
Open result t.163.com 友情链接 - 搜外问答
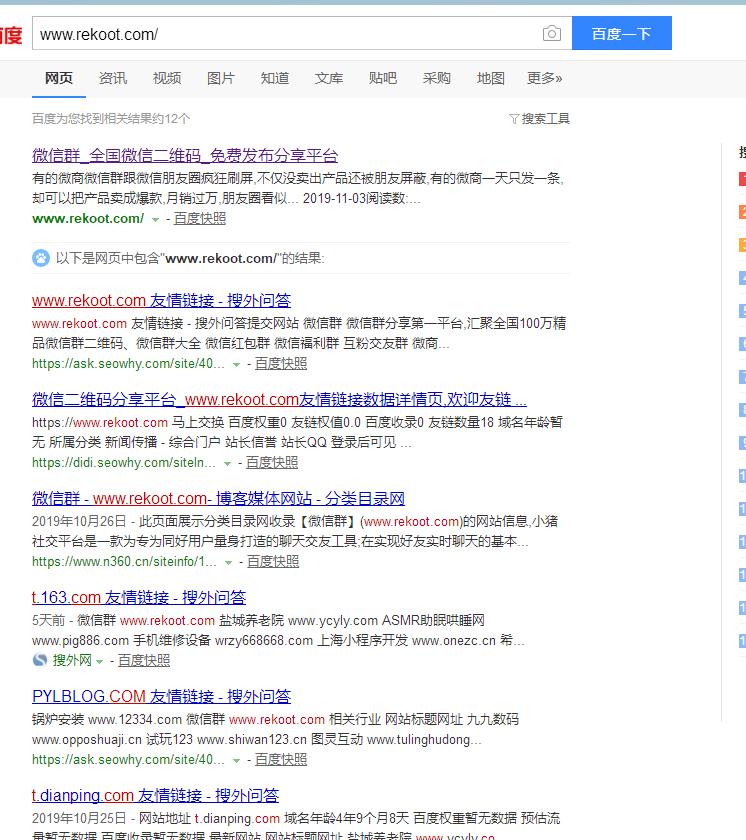[139, 598]
